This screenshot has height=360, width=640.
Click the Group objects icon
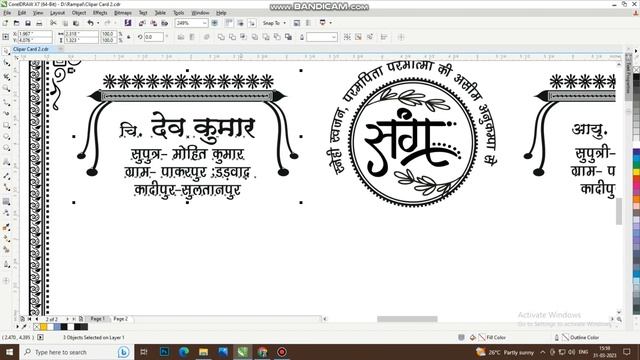tap(347, 37)
